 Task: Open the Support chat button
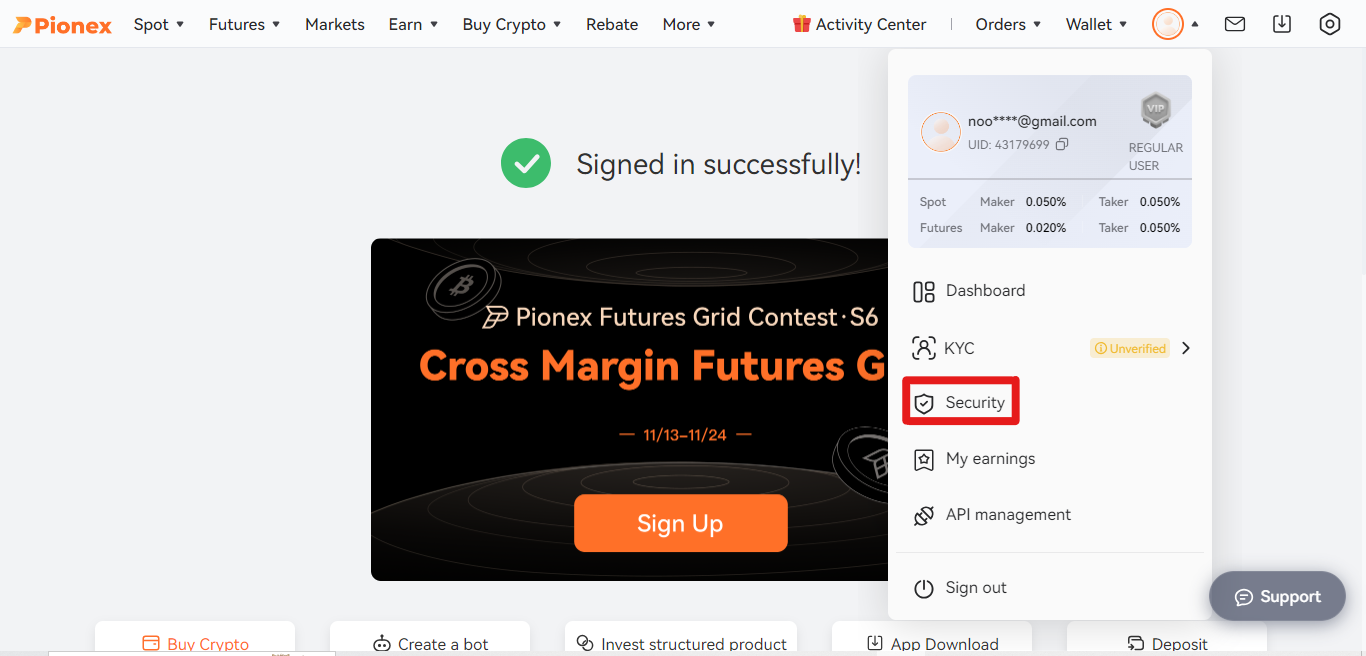click(x=1277, y=597)
